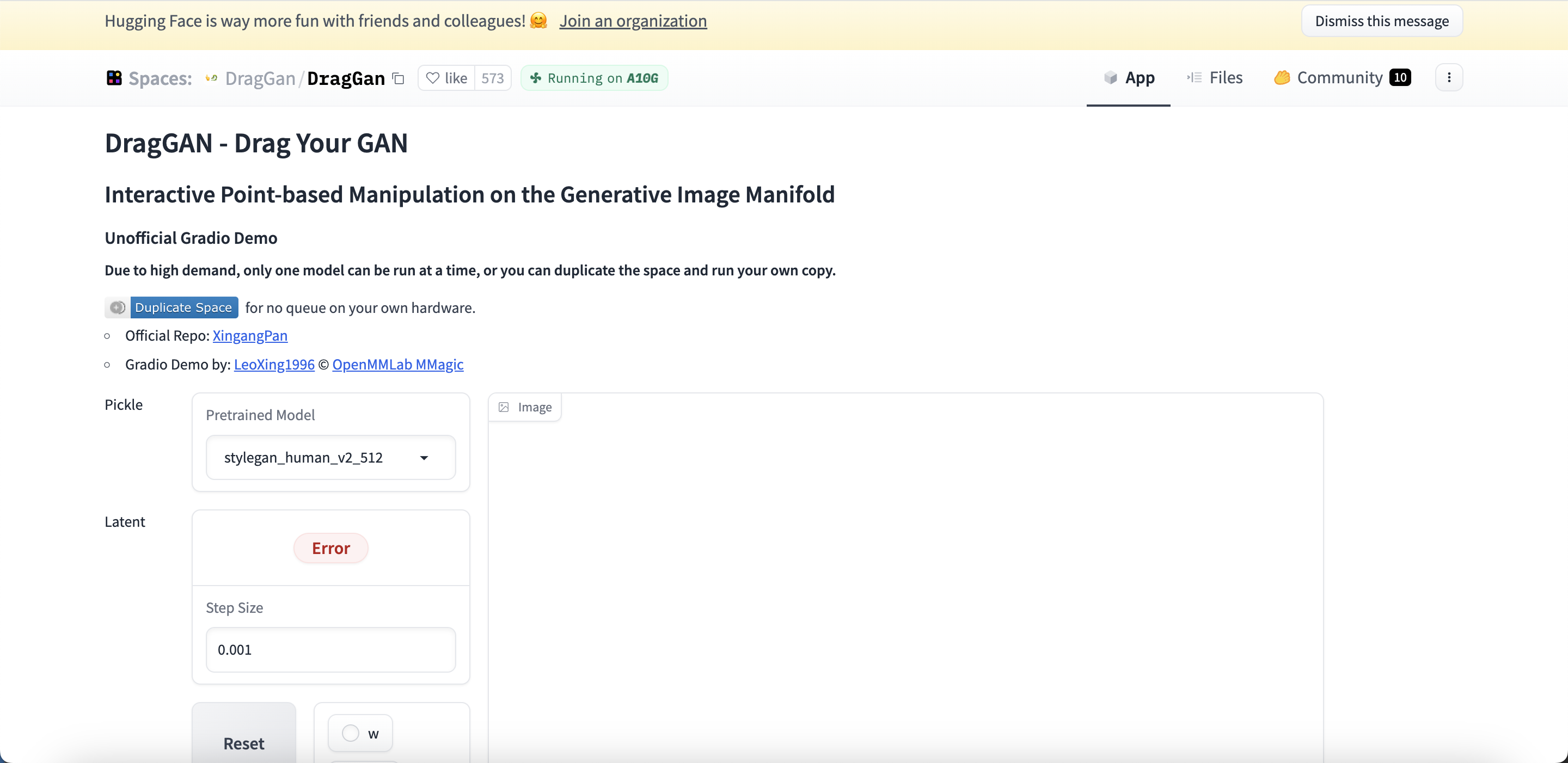This screenshot has width=1568, height=763.
Task: Click the heart like icon
Action: [x=432, y=78]
